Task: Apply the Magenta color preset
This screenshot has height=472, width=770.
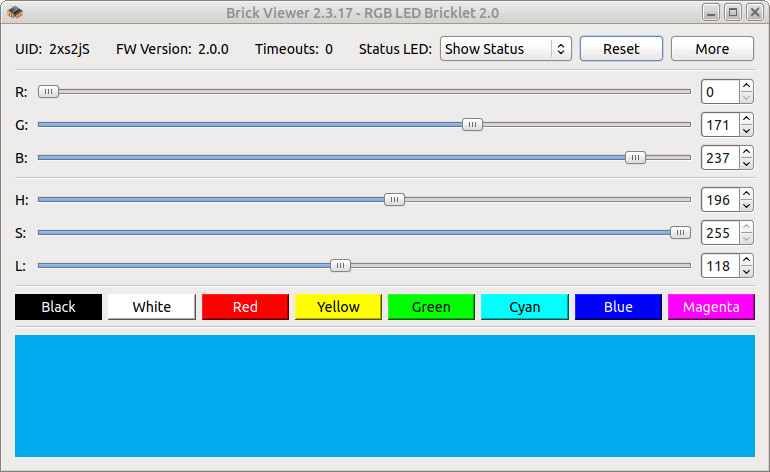Action: tap(711, 307)
